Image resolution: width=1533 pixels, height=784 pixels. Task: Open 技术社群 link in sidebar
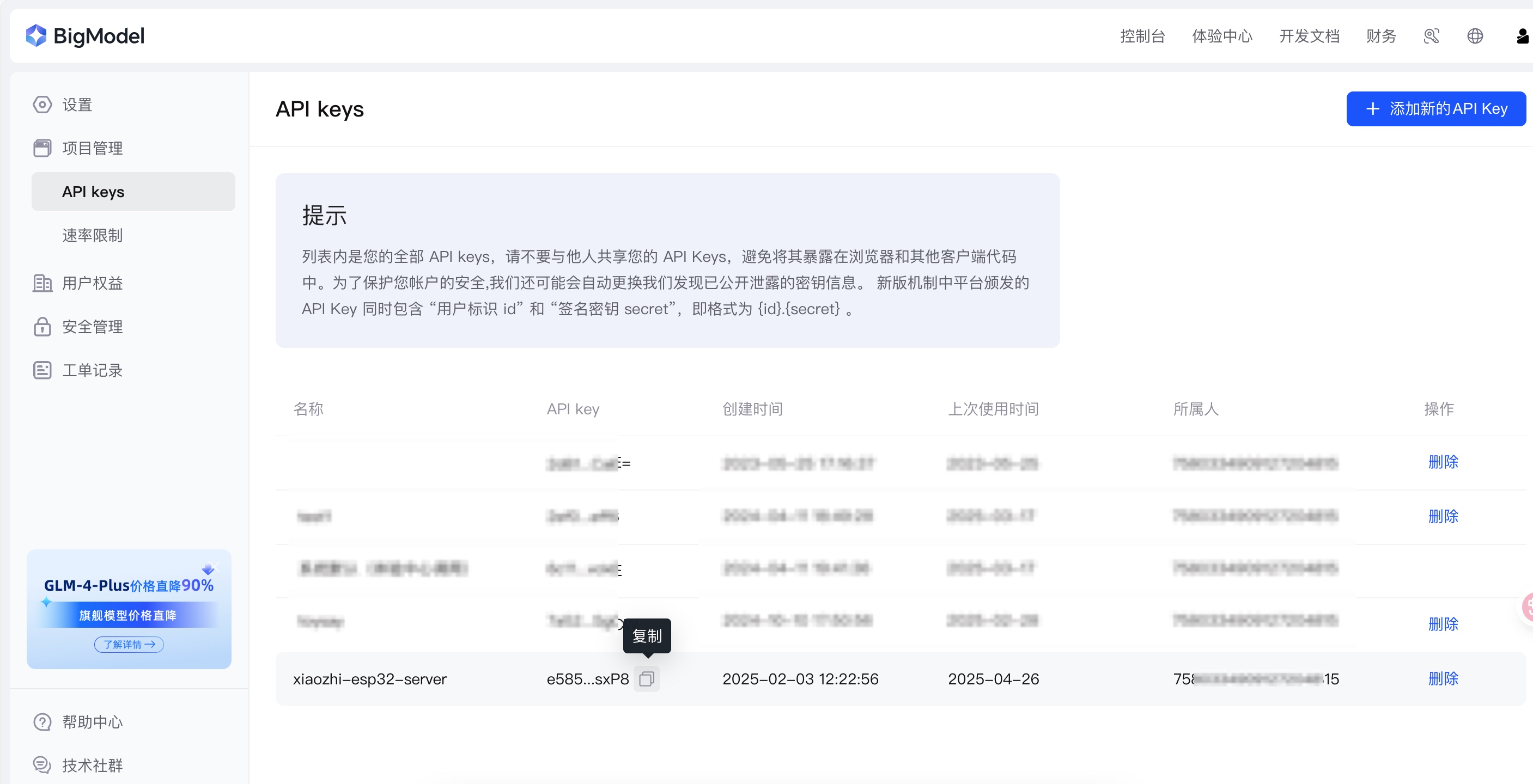92,765
